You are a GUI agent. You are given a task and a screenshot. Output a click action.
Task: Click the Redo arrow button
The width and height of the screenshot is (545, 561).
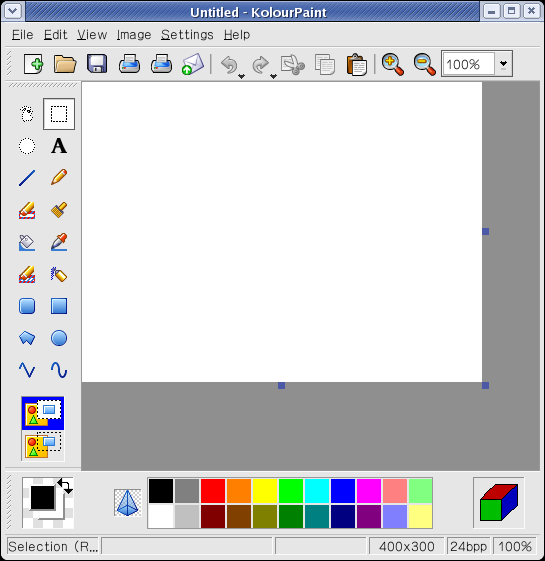point(261,65)
